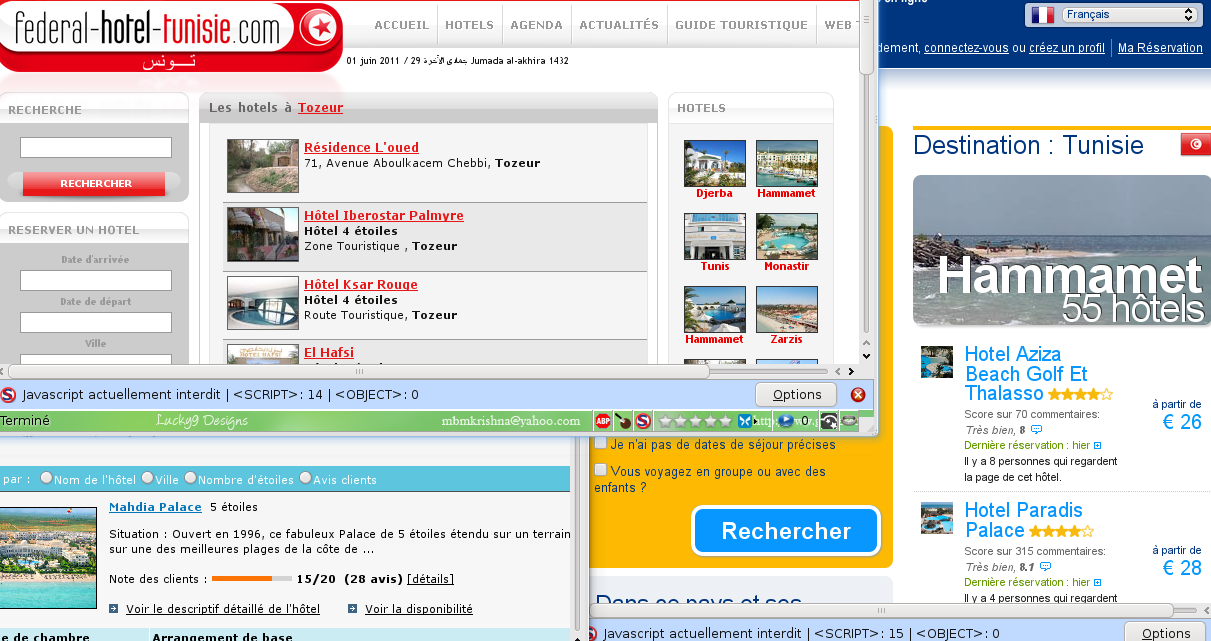Image resolution: width=1211 pixels, height=641 pixels.
Task: Click the créez un profil link
Action: [1067, 48]
